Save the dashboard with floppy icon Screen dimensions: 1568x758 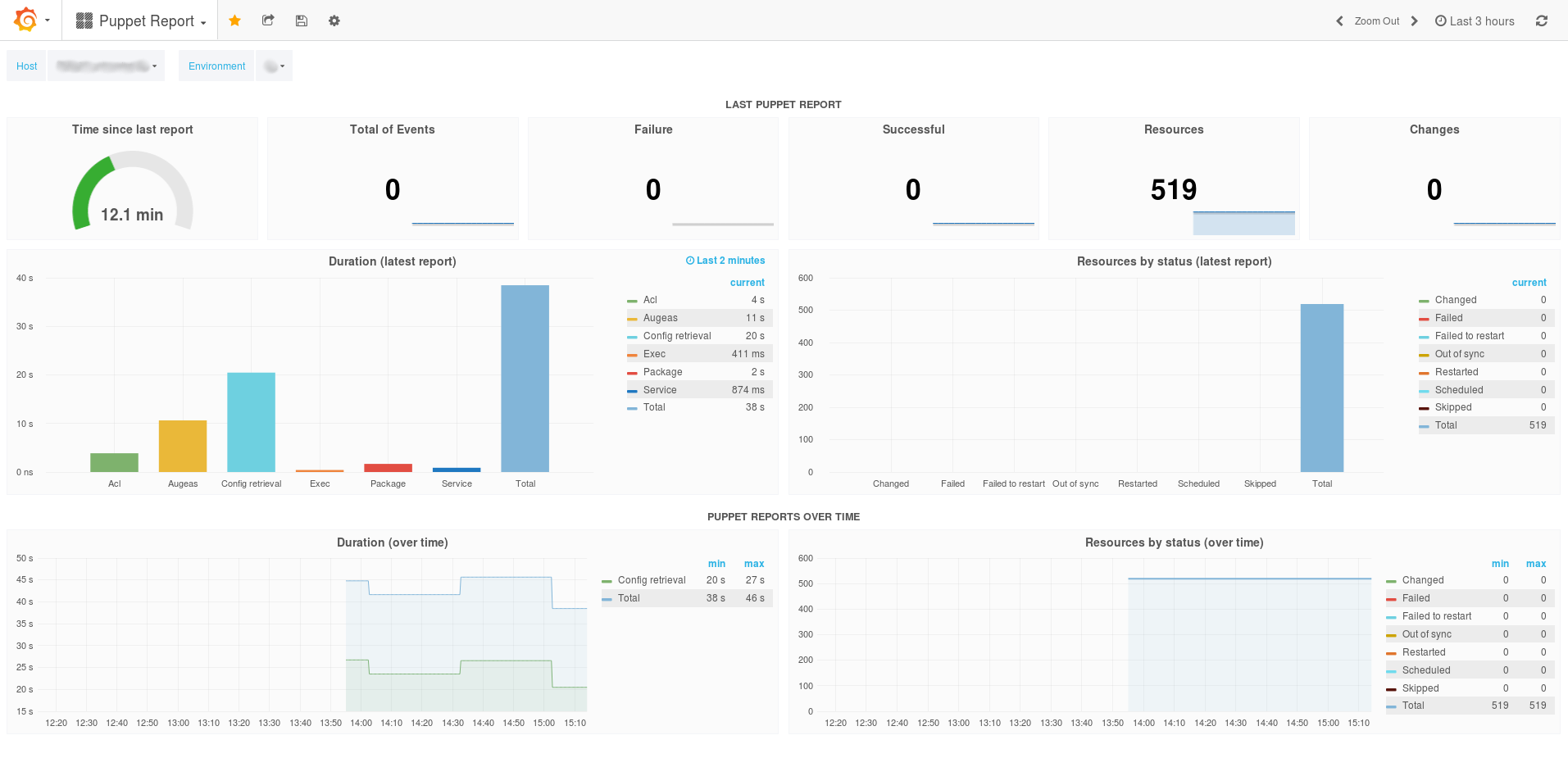pos(301,20)
